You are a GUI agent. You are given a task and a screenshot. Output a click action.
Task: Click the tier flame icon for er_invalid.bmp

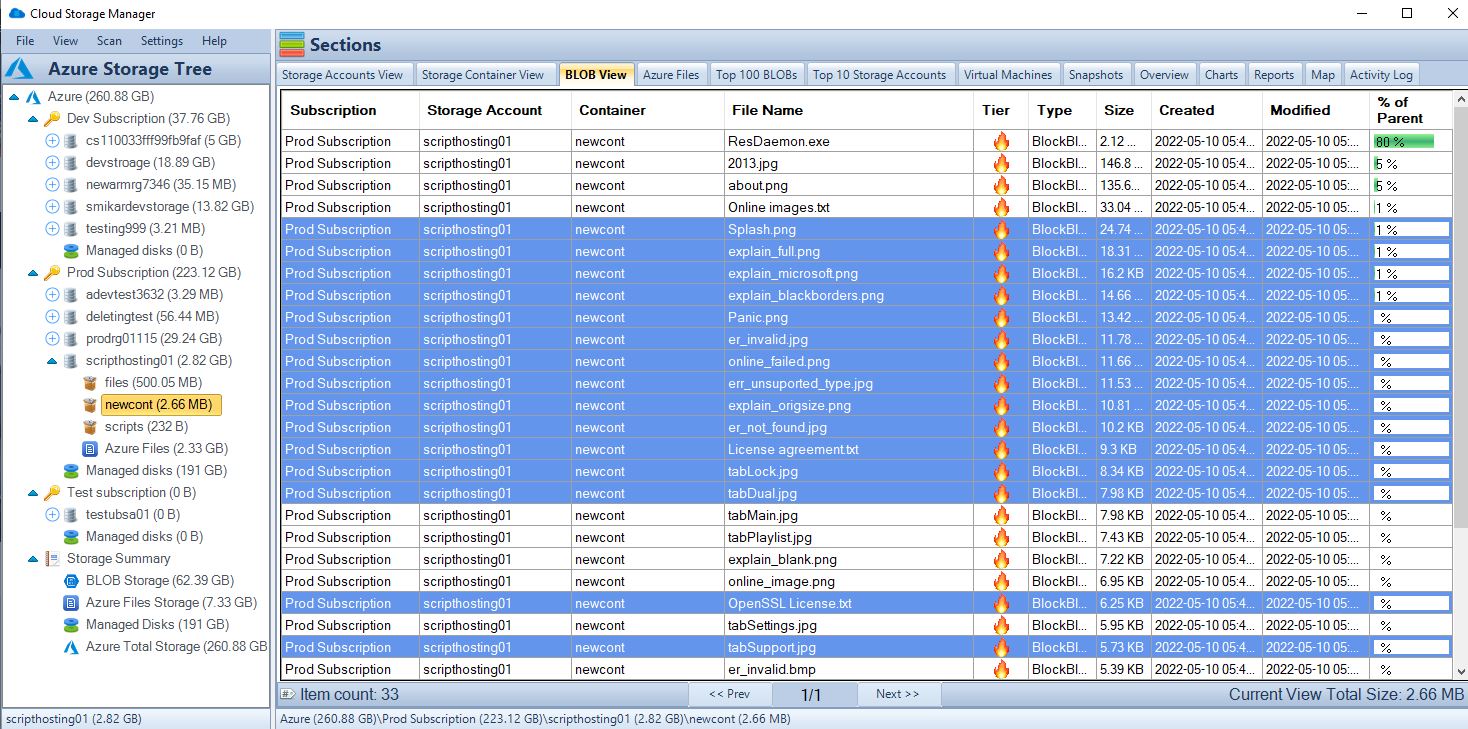tap(1001, 669)
